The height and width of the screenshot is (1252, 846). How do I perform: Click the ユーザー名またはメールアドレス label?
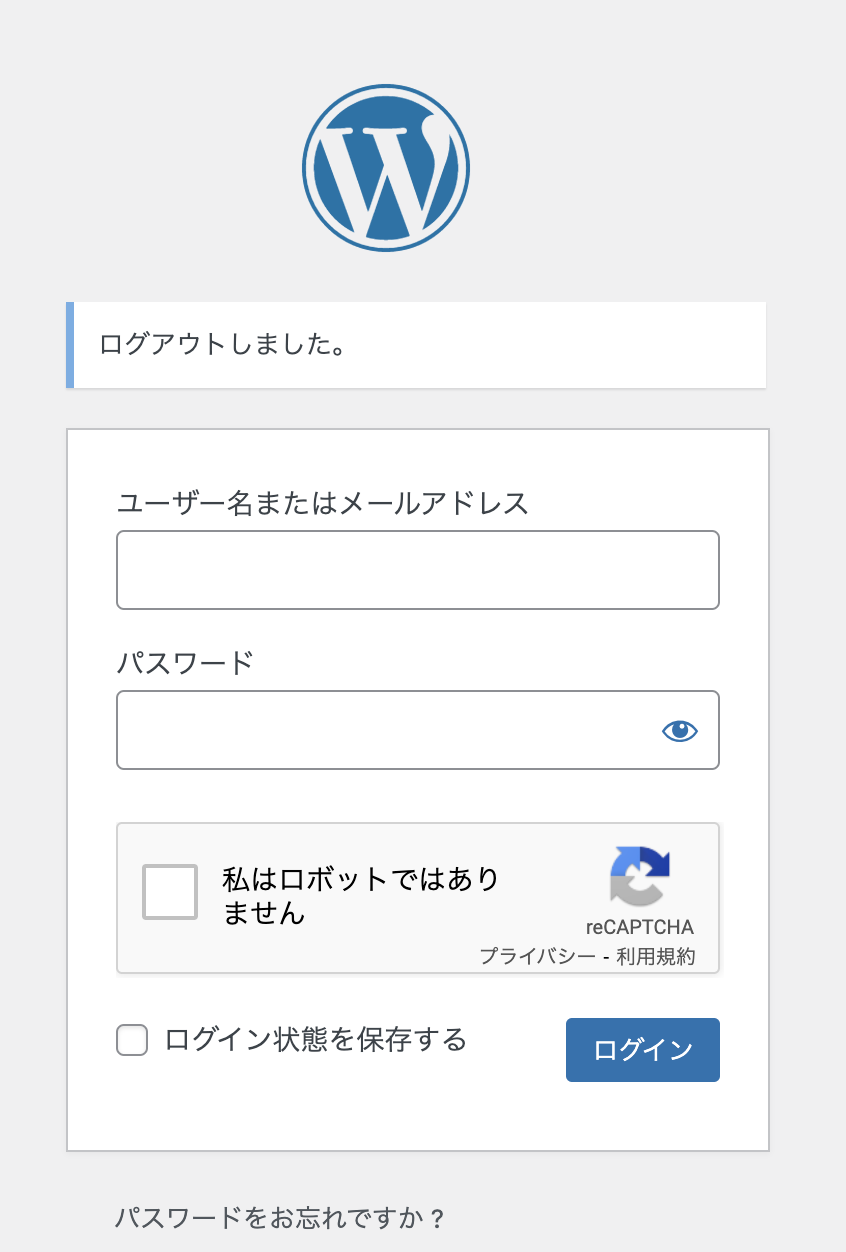pos(323,502)
